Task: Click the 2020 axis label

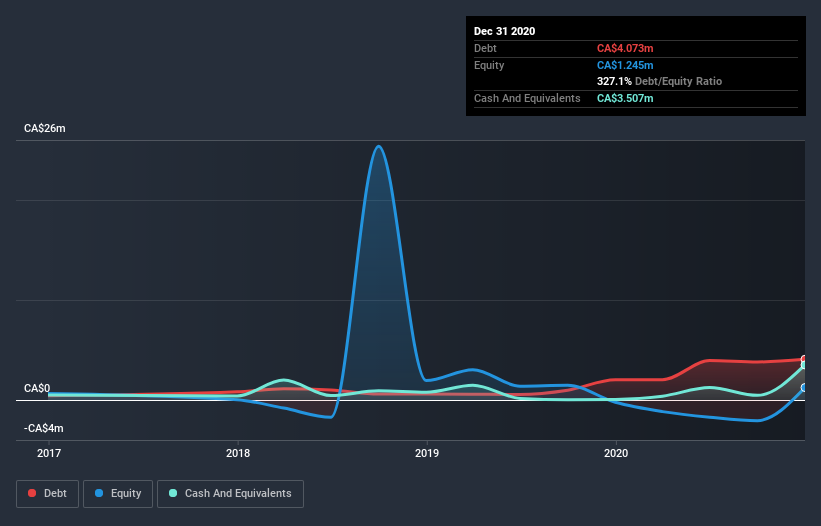Action: pyautogui.click(x=616, y=453)
